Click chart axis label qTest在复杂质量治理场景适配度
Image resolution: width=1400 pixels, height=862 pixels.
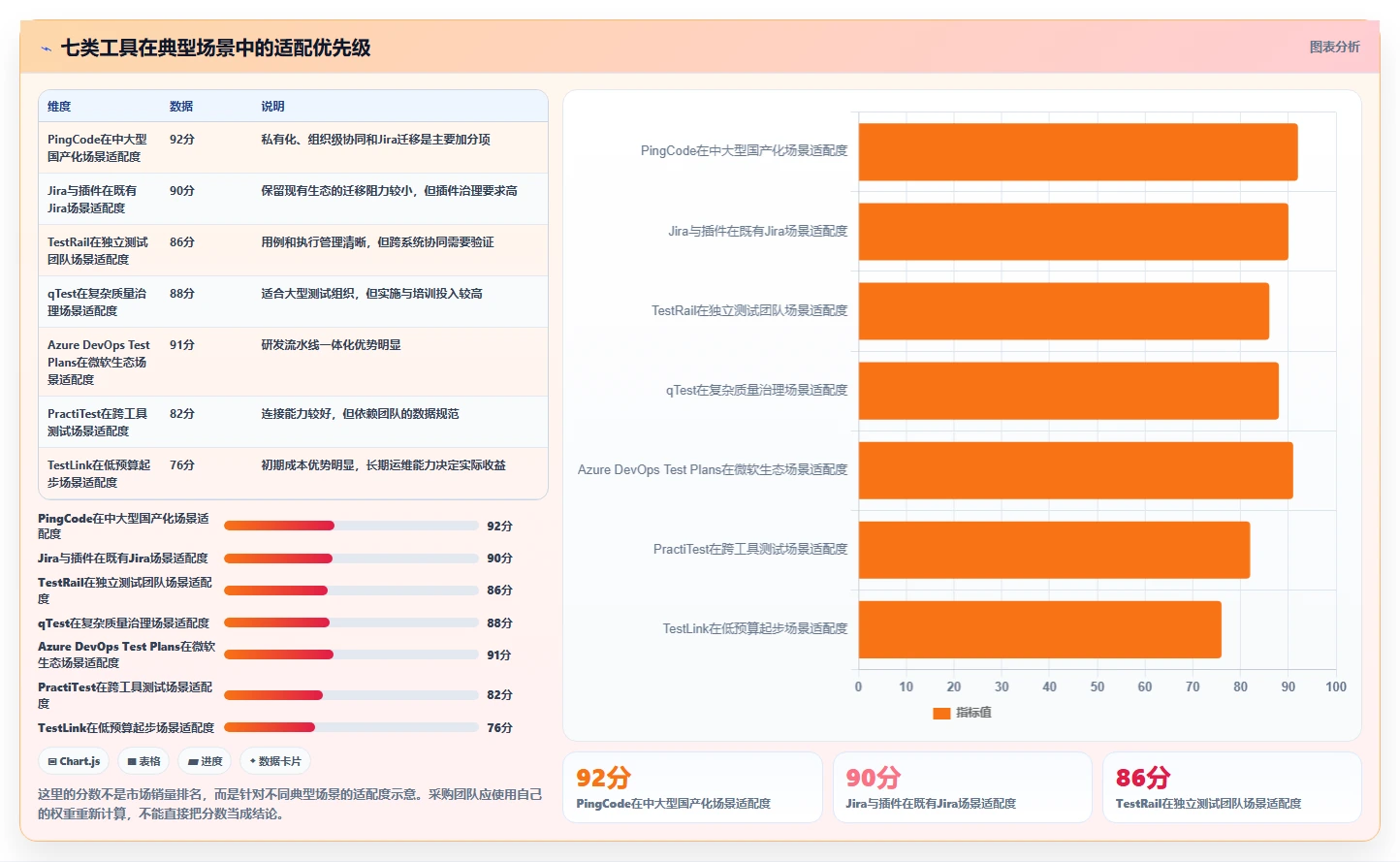pos(756,390)
